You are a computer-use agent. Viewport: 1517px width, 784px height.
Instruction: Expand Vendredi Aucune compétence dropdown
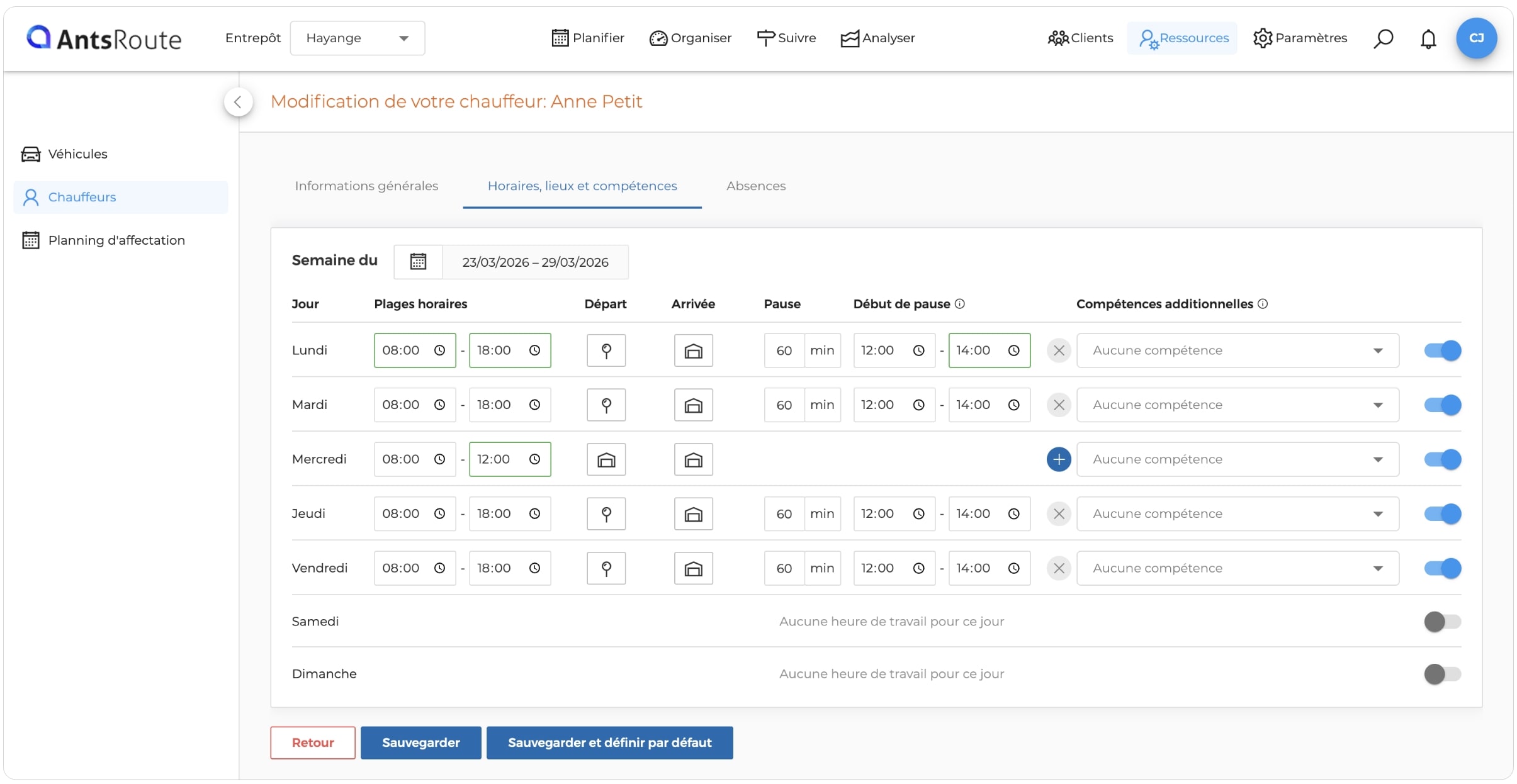tap(1238, 568)
